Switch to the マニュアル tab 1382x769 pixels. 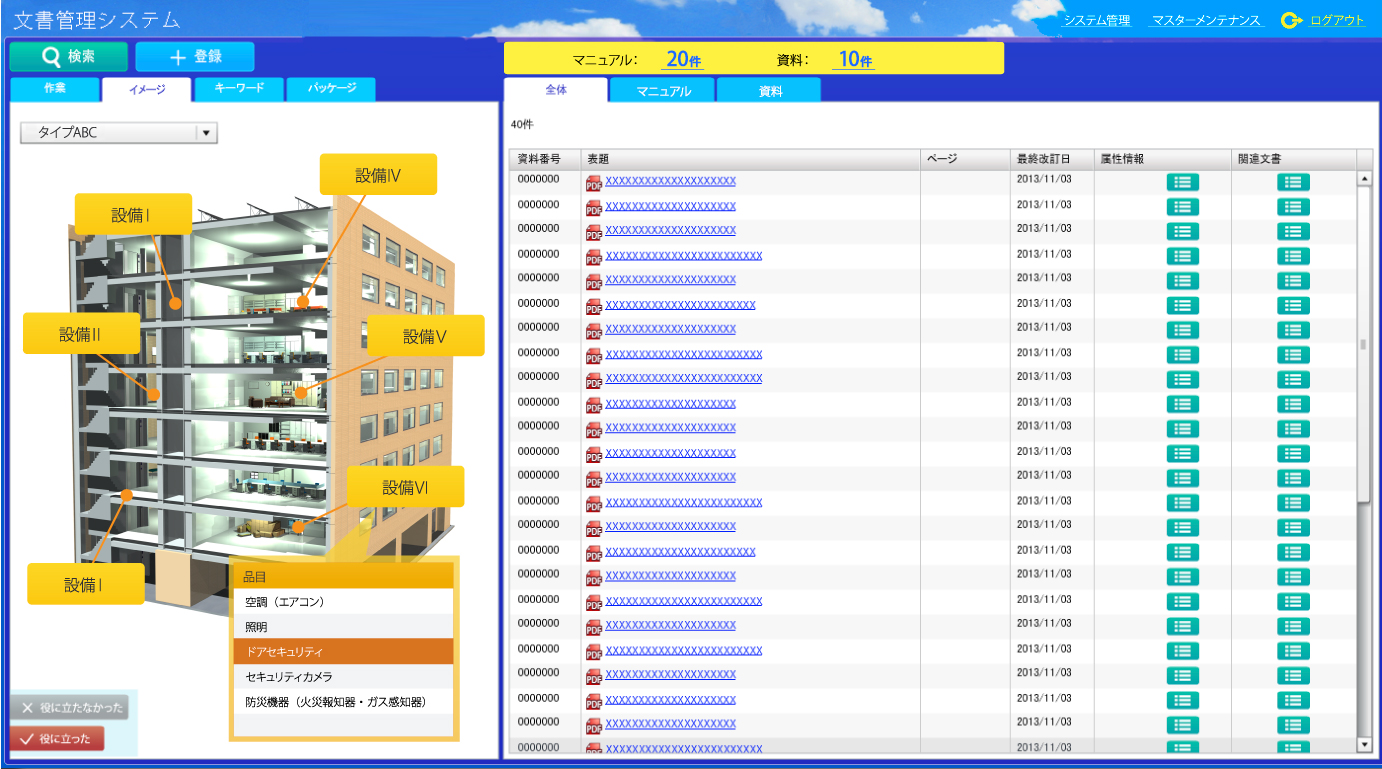click(x=664, y=91)
